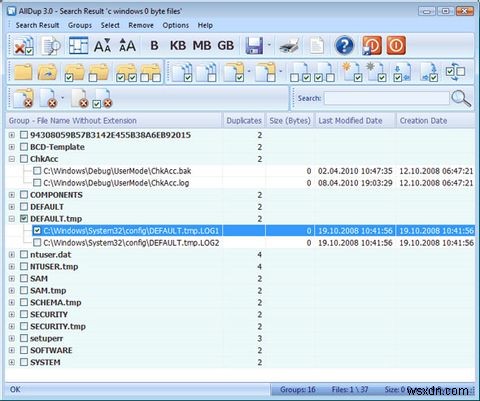Open the Groups menu
The width and height of the screenshot is (480, 401).
tap(80, 25)
